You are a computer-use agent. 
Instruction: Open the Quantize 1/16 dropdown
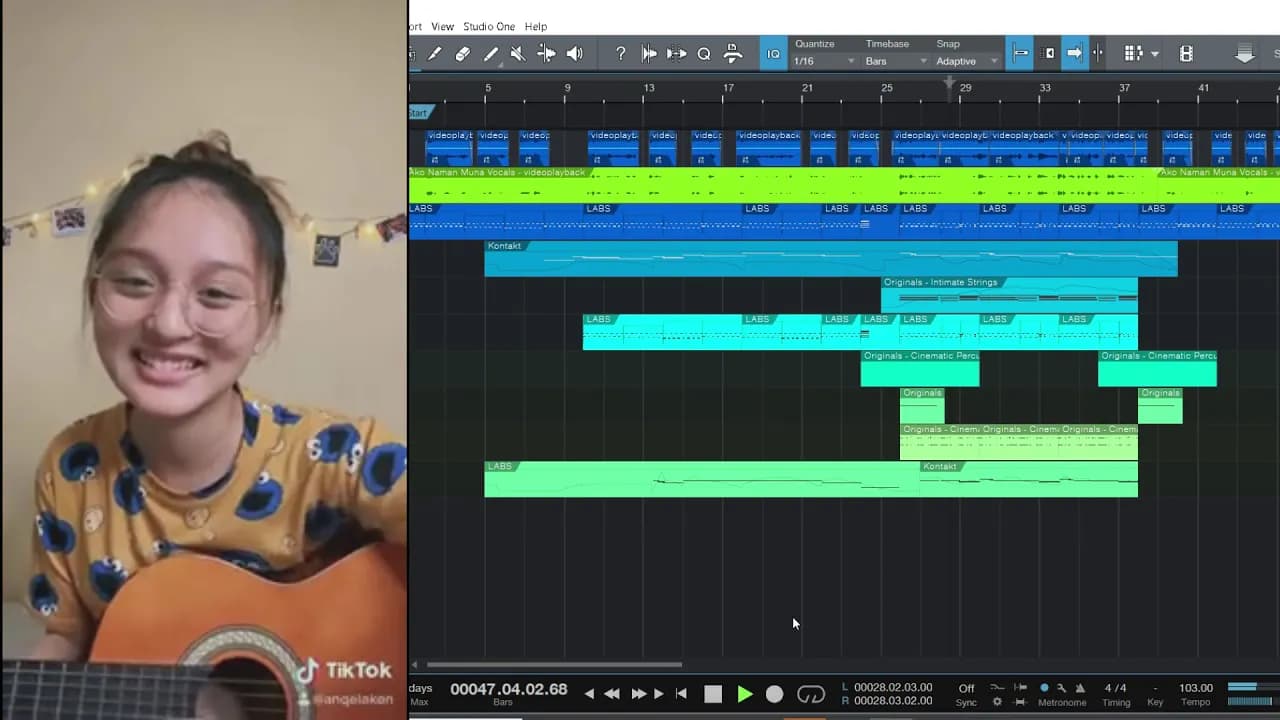tap(825, 61)
